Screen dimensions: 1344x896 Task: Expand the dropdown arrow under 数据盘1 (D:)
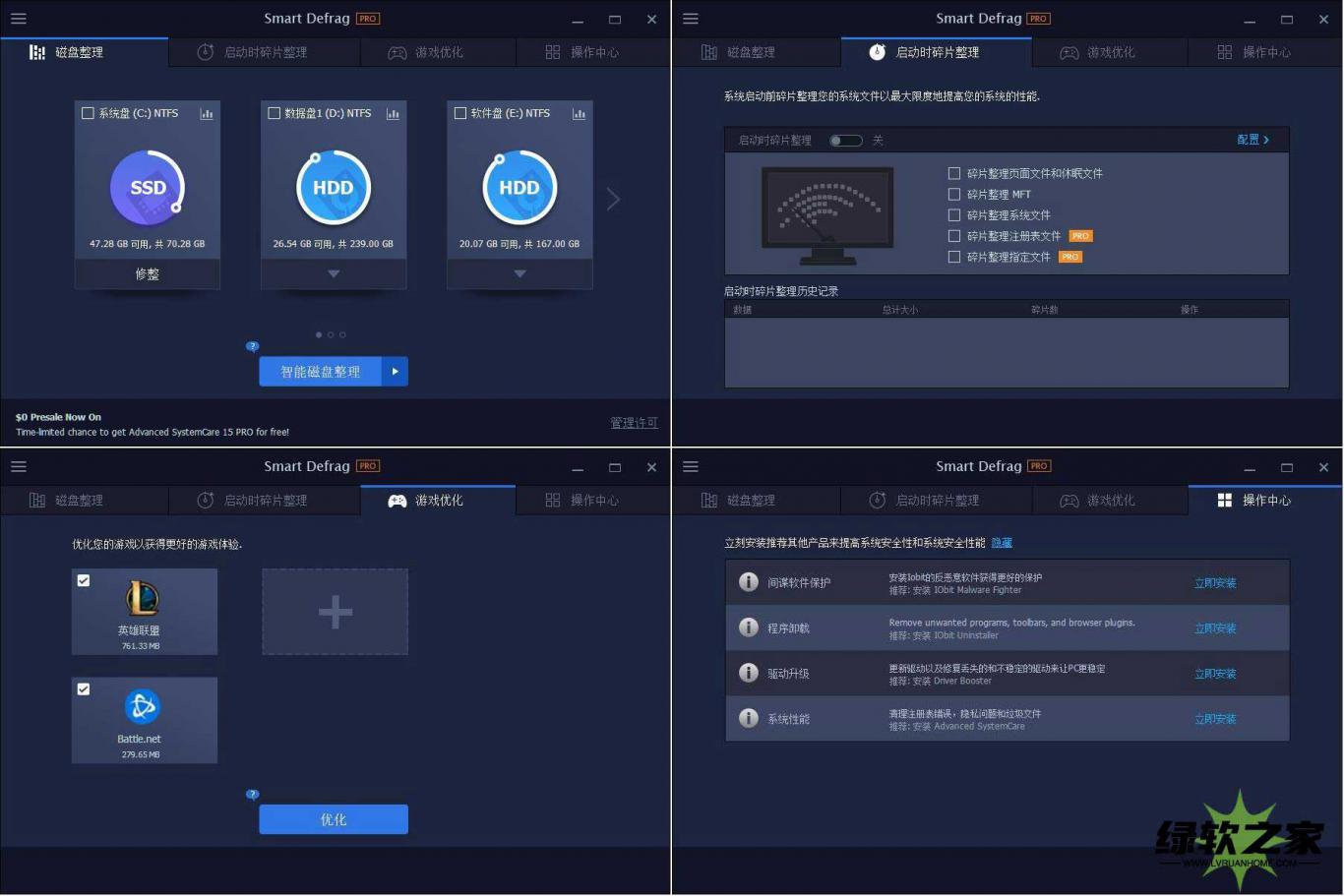click(x=334, y=273)
